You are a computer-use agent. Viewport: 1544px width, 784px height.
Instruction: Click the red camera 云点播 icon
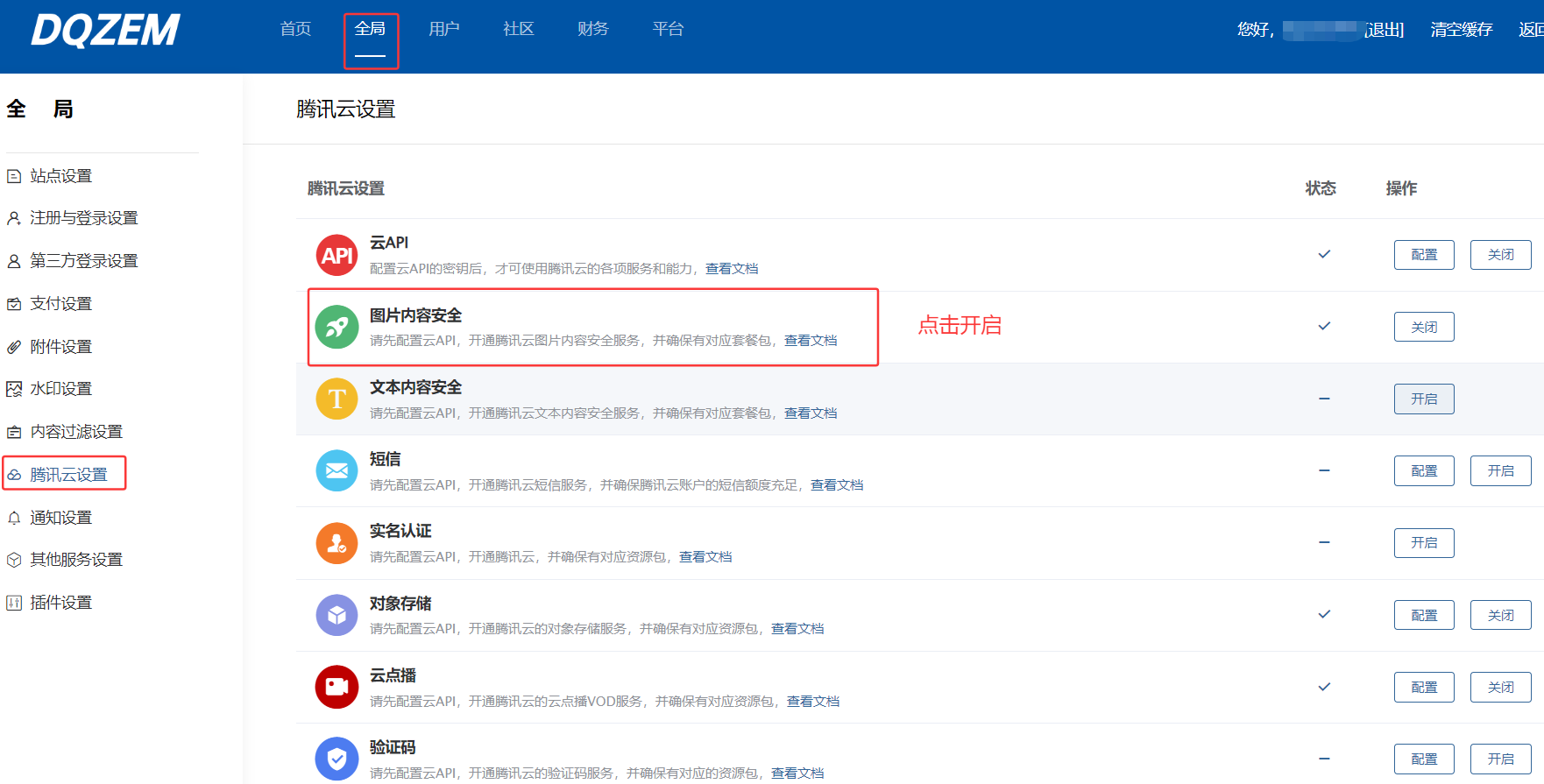coord(336,687)
